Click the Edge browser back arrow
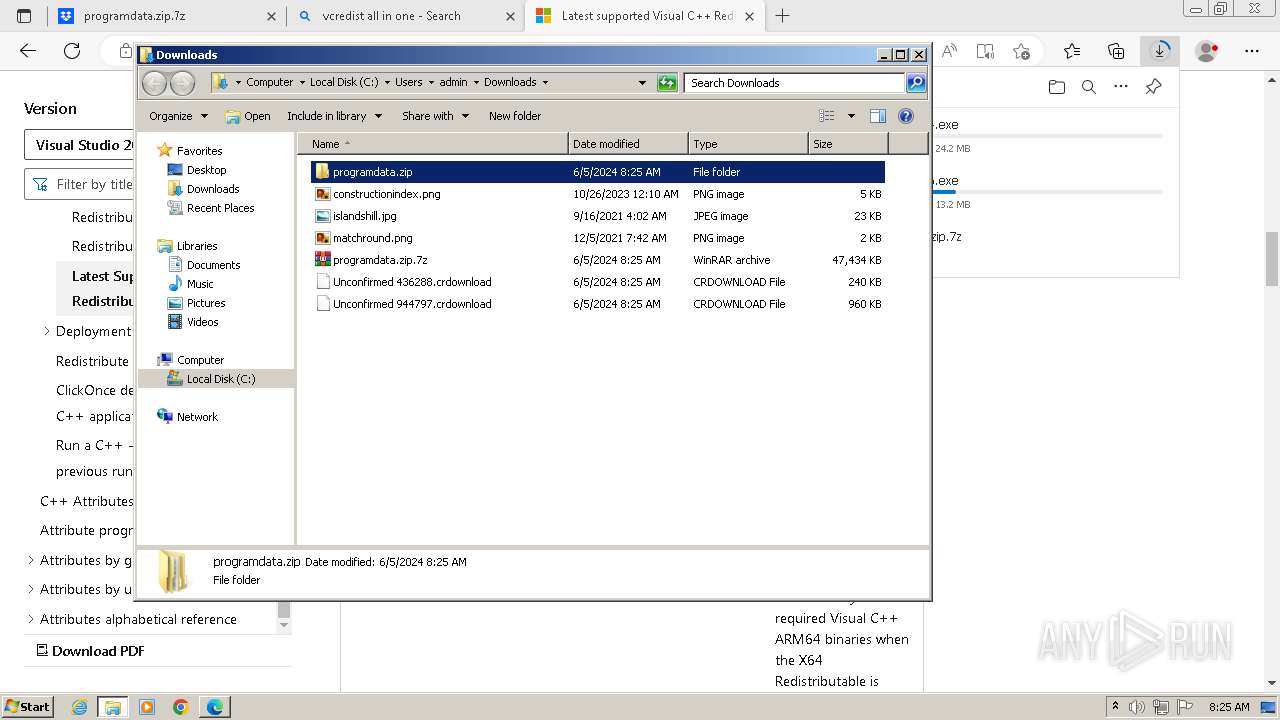1280x720 pixels. pyautogui.click(x=28, y=51)
